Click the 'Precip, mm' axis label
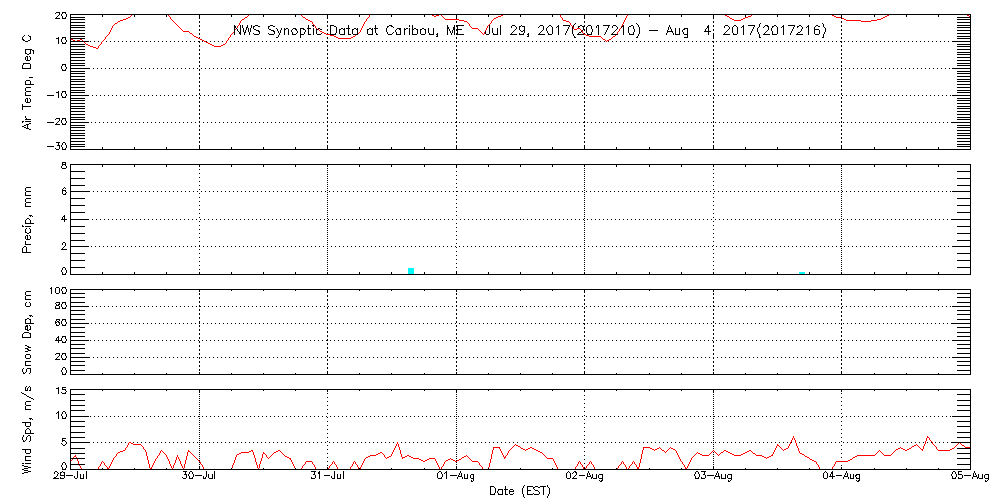Screen dimensions: 1000x500 (x=28, y=217)
